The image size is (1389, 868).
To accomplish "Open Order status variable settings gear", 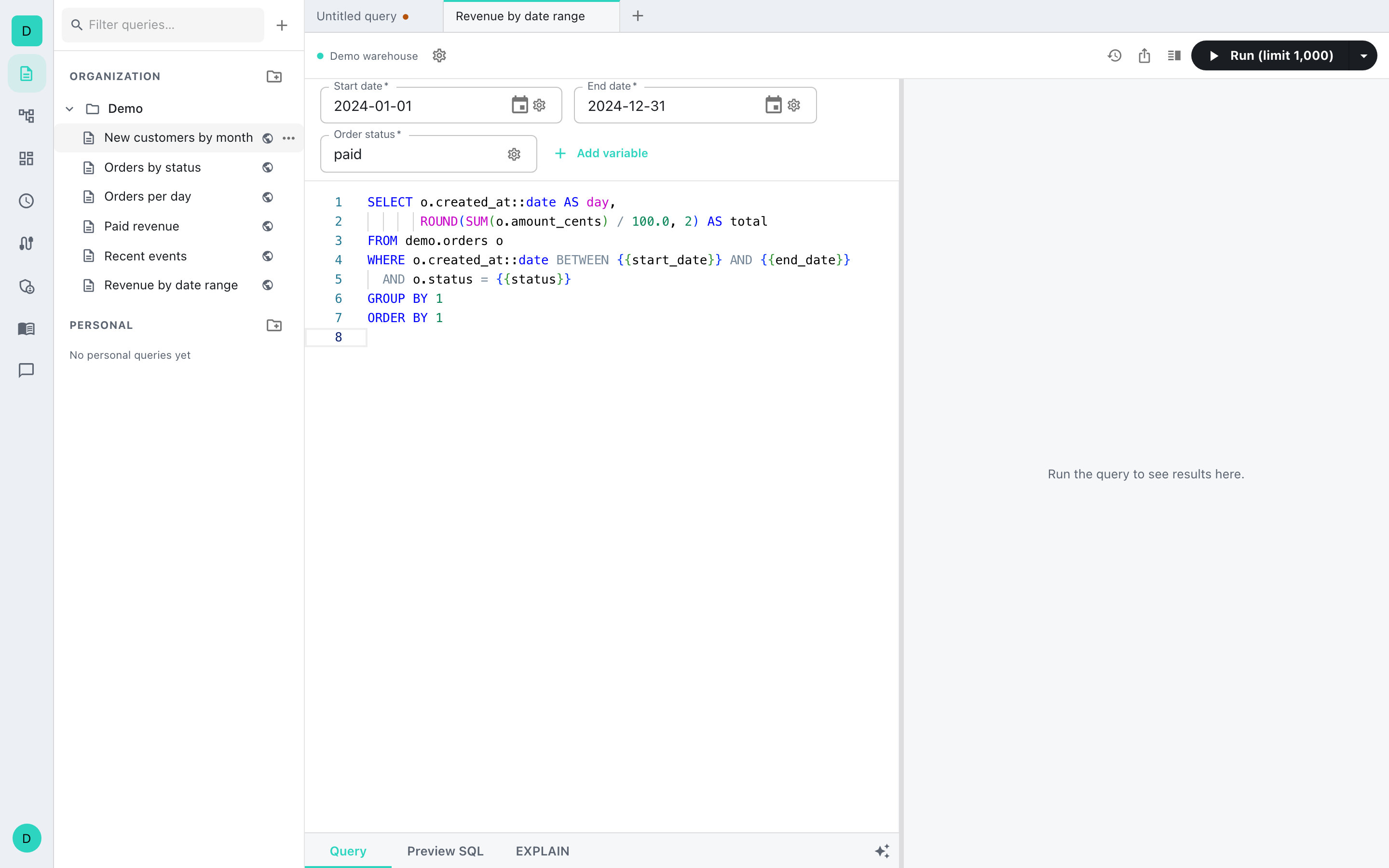I will [x=514, y=154].
